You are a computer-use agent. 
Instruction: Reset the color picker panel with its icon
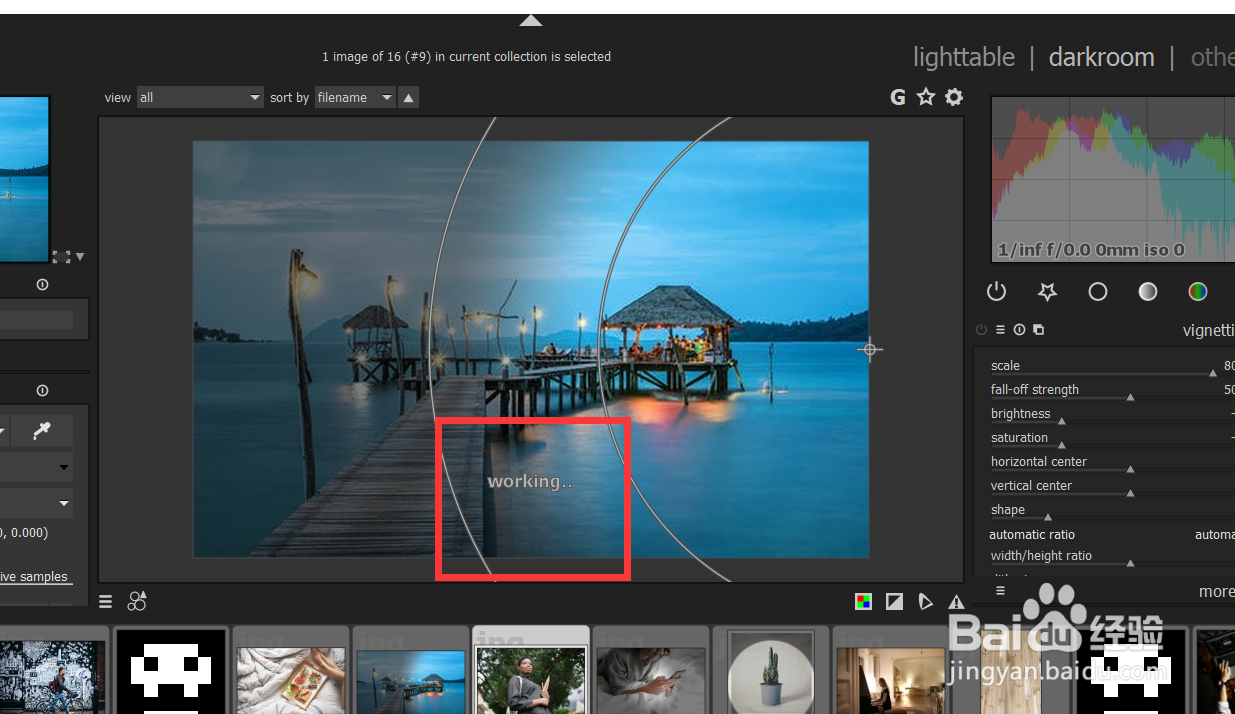pyautogui.click(x=42, y=391)
